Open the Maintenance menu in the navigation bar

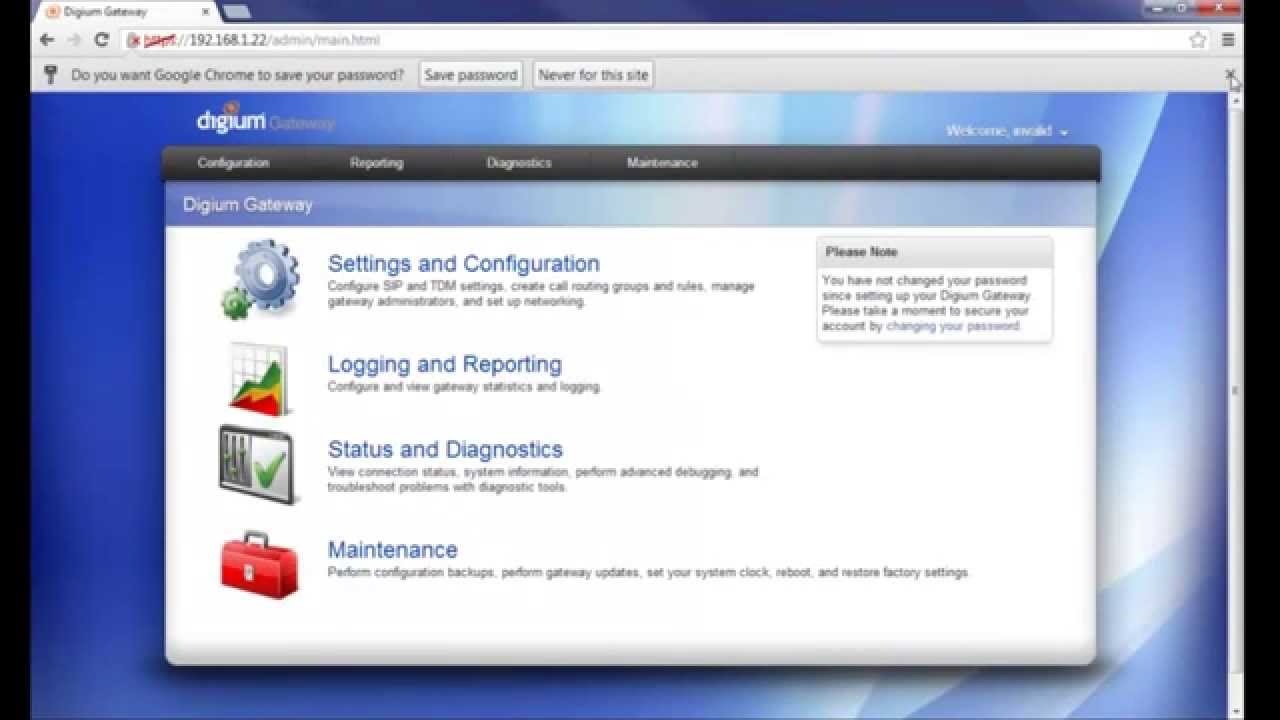(x=662, y=162)
